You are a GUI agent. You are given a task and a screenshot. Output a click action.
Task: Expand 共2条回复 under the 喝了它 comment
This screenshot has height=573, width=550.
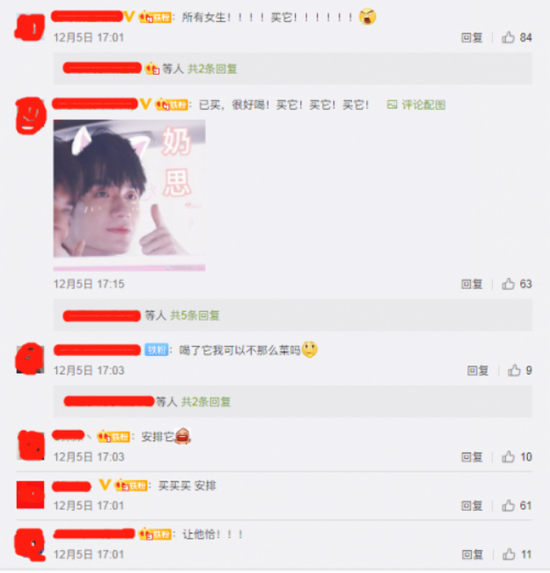pyautogui.click(x=206, y=402)
